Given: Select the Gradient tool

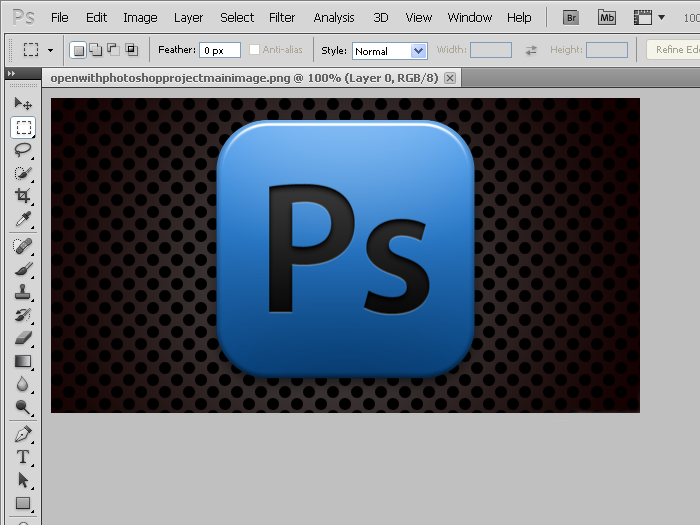Looking at the screenshot, I should coord(23,361).
